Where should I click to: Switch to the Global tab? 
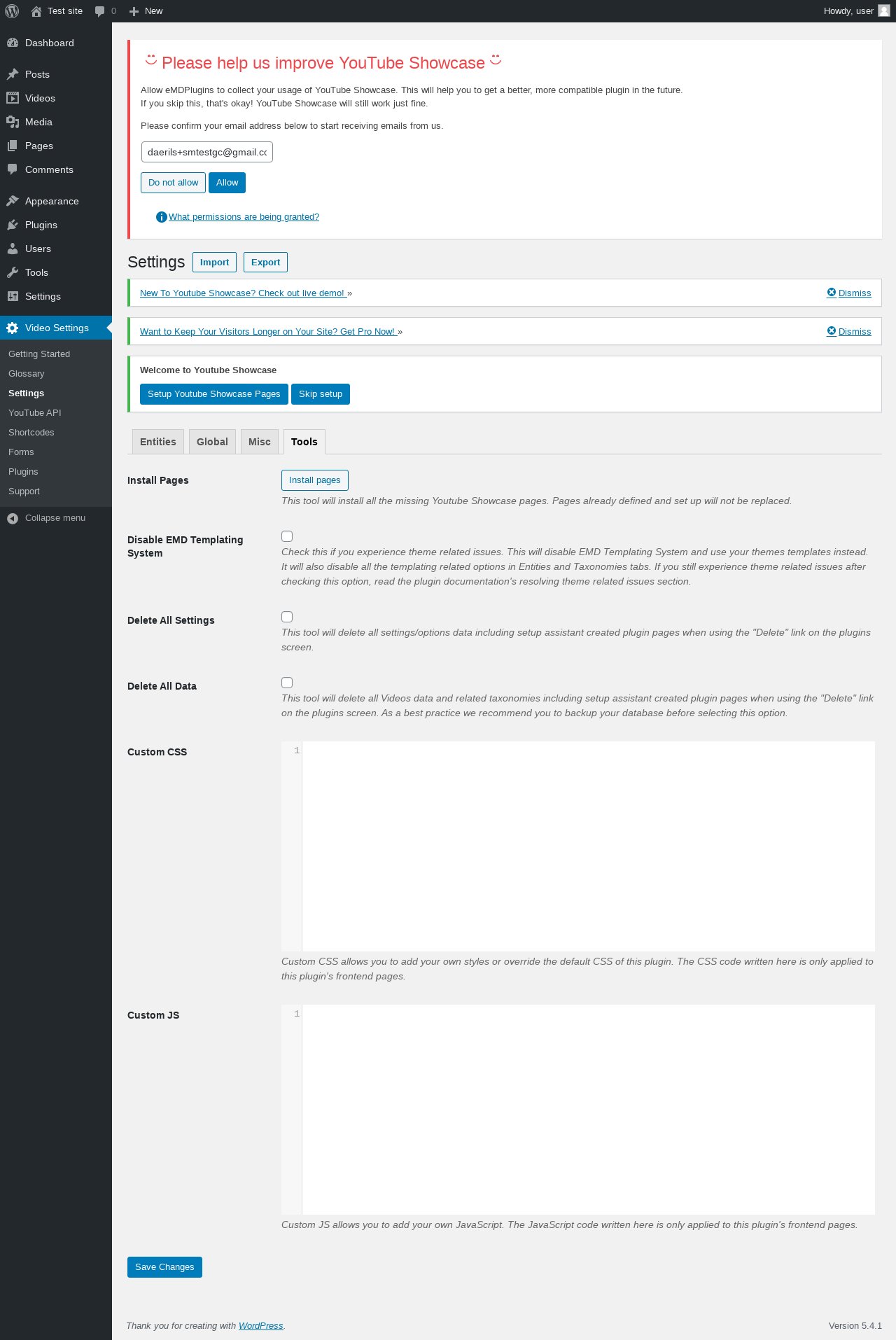(x=212, y=442)
